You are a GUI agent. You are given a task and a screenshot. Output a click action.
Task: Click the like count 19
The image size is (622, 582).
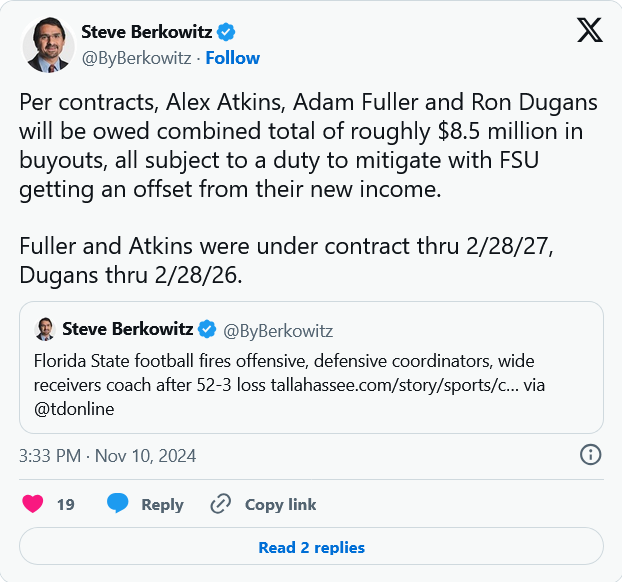66,505
